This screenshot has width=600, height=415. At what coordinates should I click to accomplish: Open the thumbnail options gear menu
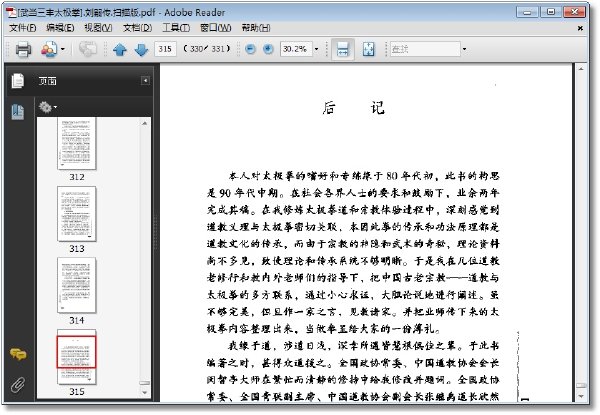point(47,107)
